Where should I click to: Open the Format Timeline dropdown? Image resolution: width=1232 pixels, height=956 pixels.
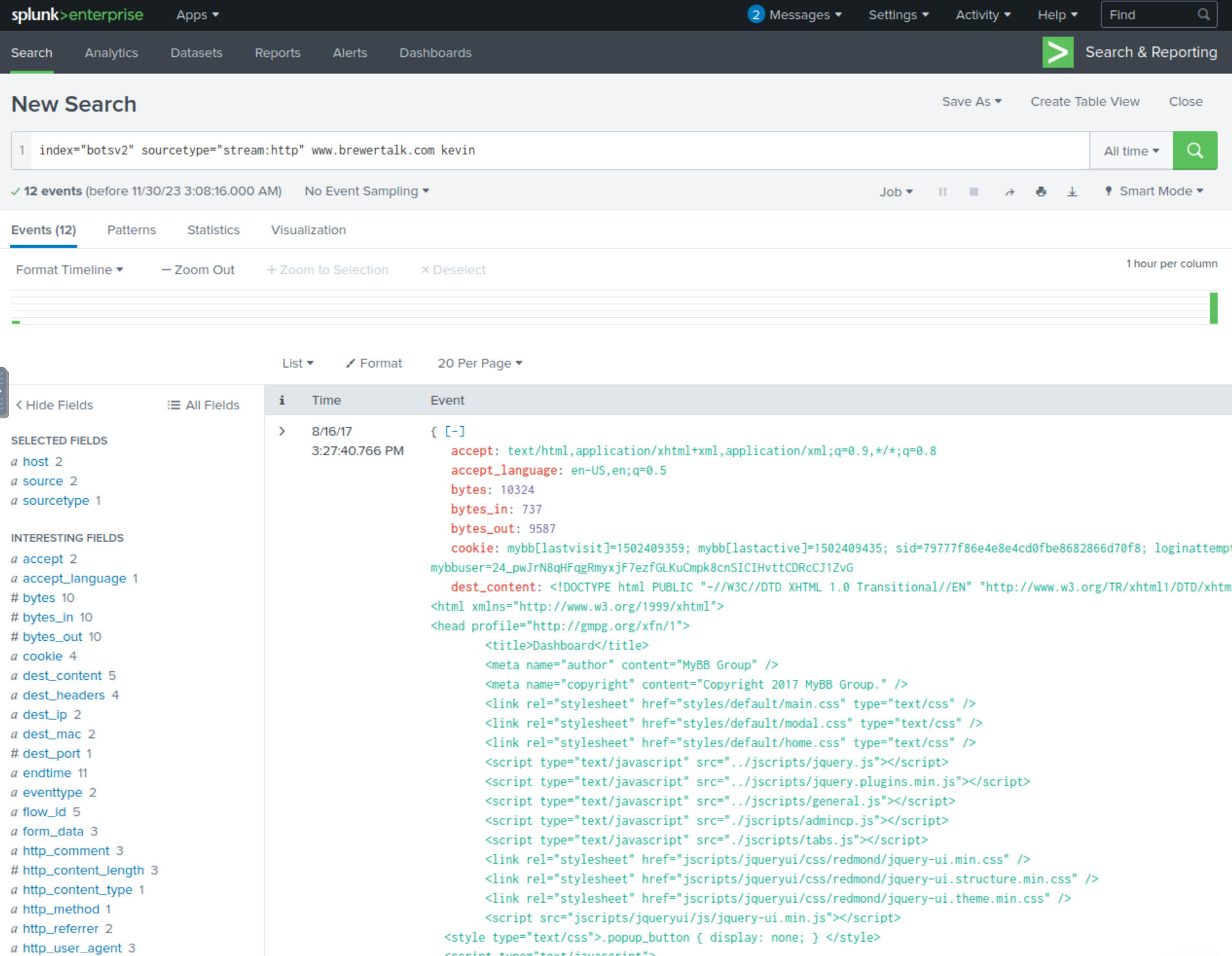(x=69, y=270)
